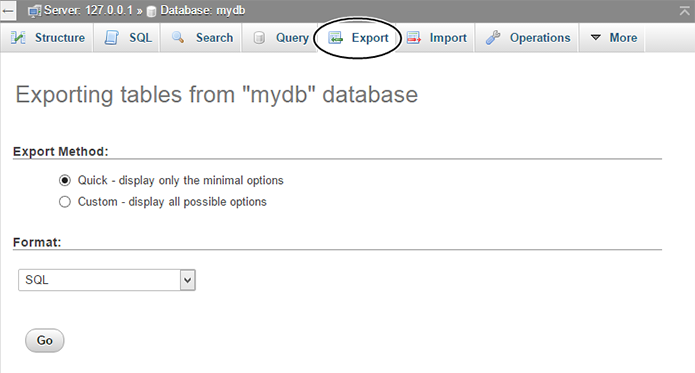The height and width of the screenshot is (373, 695).
Task: Click the 'Format:' section label
Action: click(37, 242)
